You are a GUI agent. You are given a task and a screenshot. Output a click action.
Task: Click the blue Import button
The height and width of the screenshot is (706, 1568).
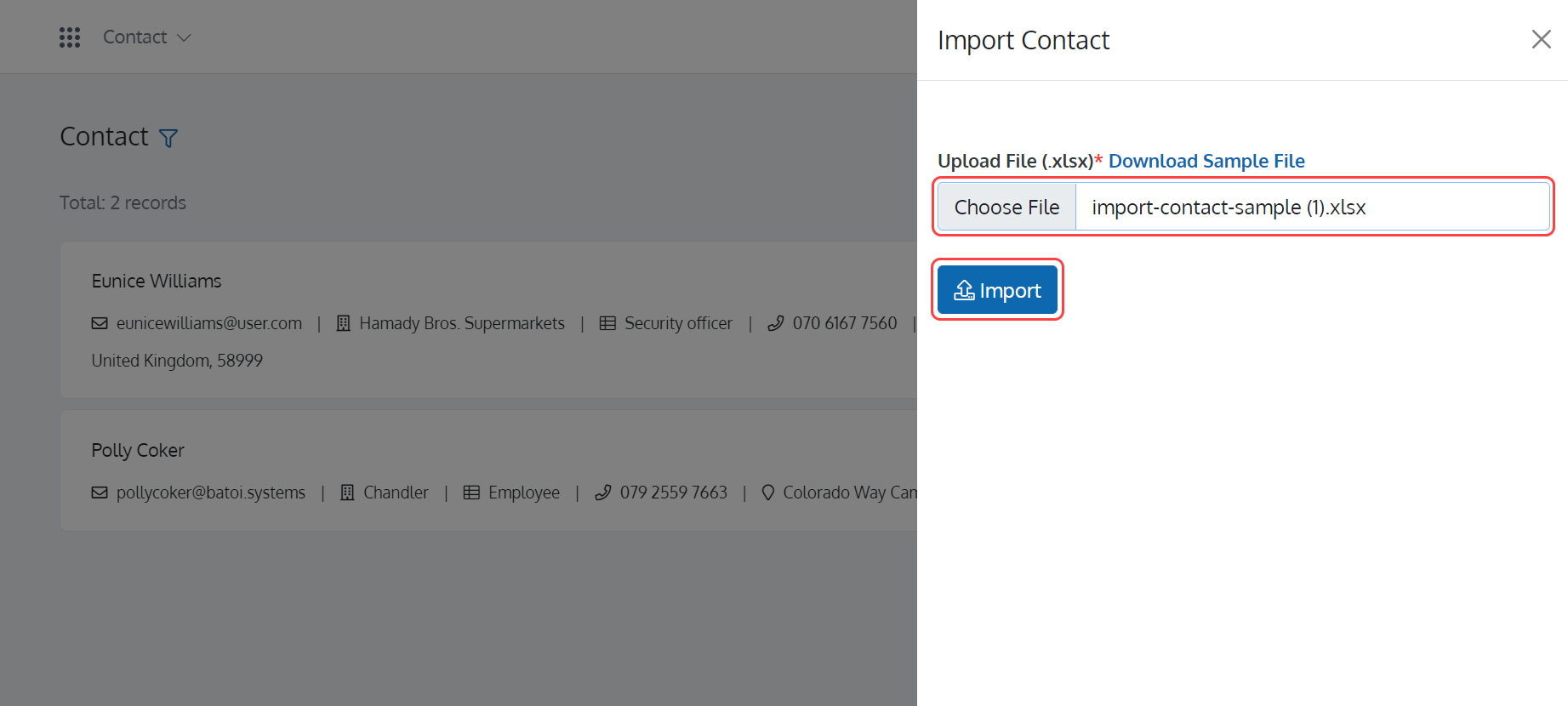click(997, 290)
